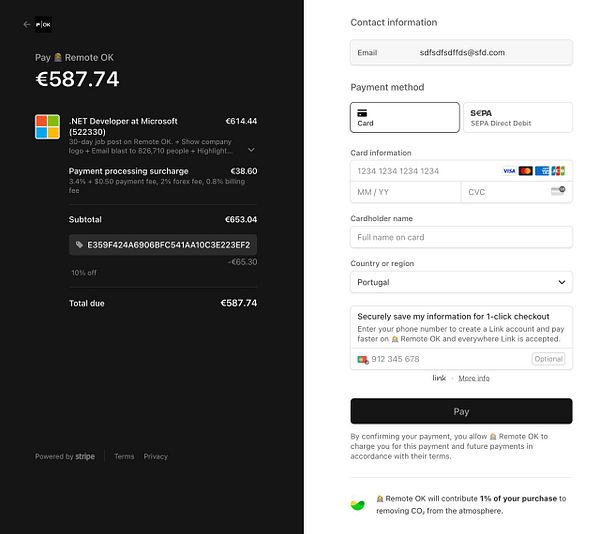
Task: Open the More info link
Action: pos(474,378)
